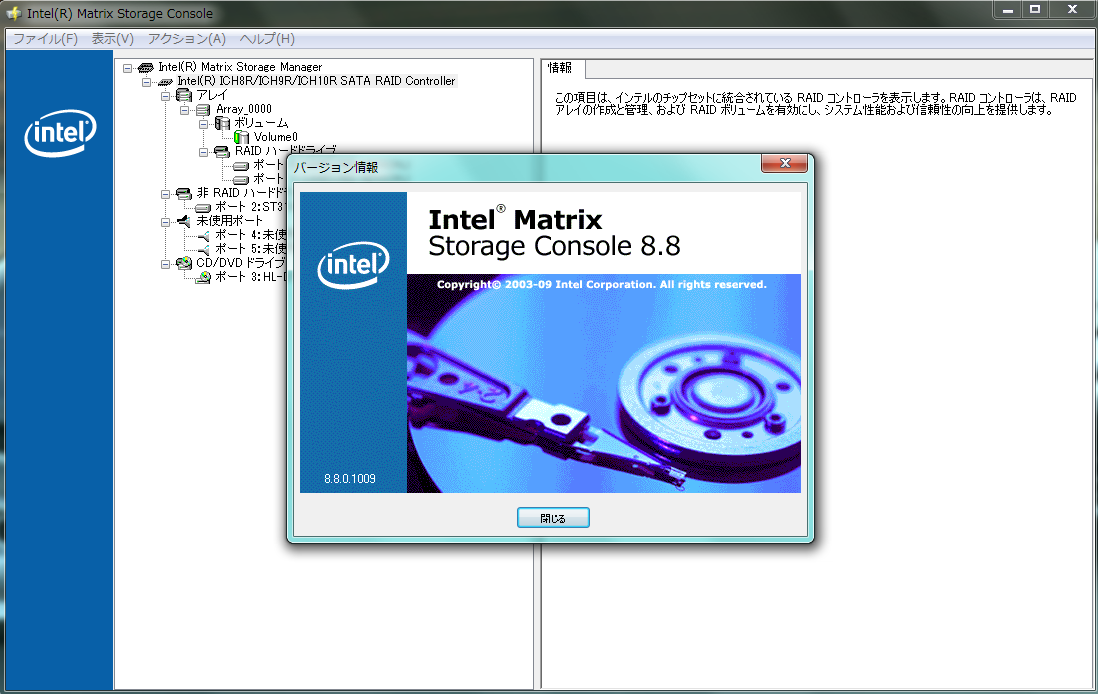Click the green Volume0 volume icon

242,137
